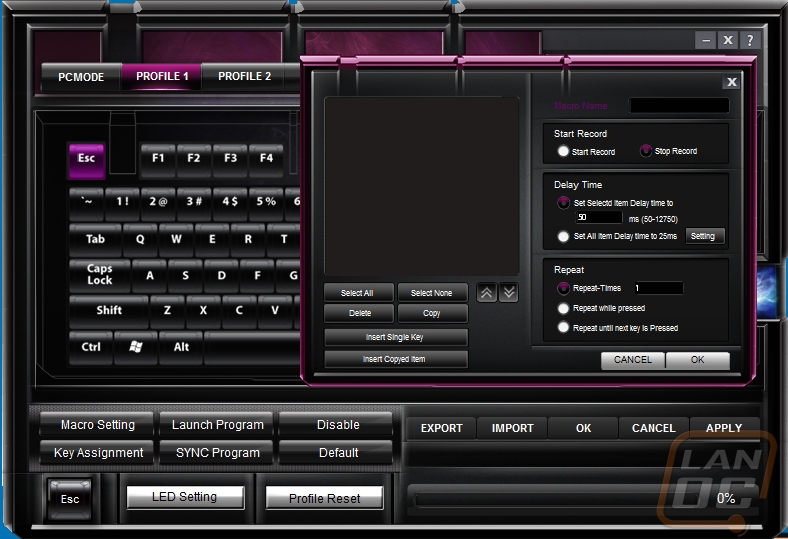This screenshot has height=539, width=788.
Task: Open Macro Setting
Action: (x=97, y=425)
